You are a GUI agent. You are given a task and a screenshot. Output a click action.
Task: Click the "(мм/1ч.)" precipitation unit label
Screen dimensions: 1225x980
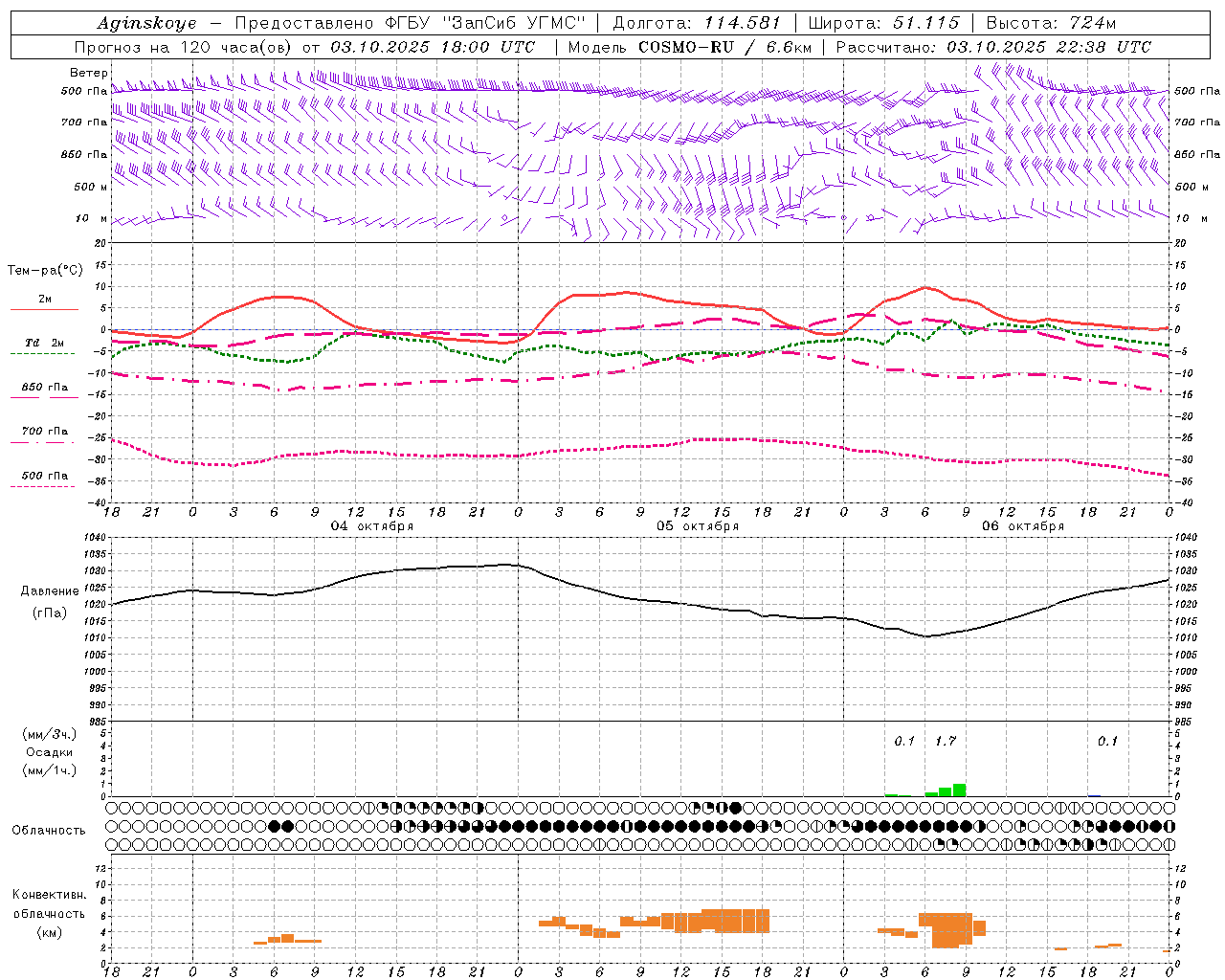49,770
